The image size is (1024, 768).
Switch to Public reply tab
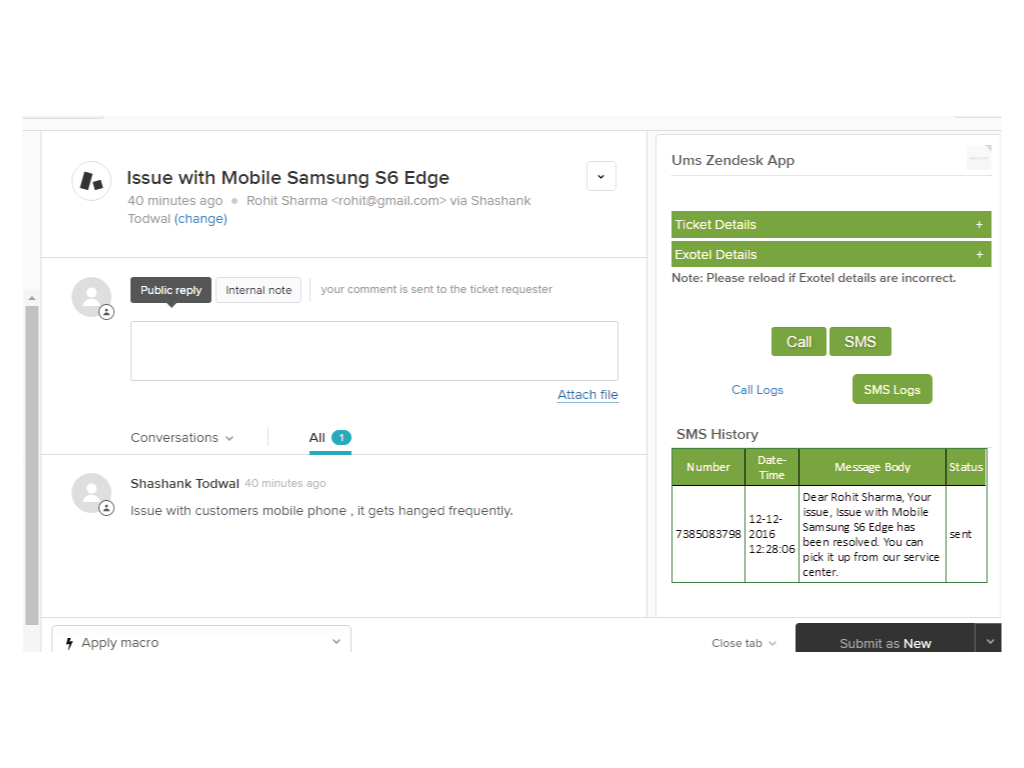coord(171,290)
